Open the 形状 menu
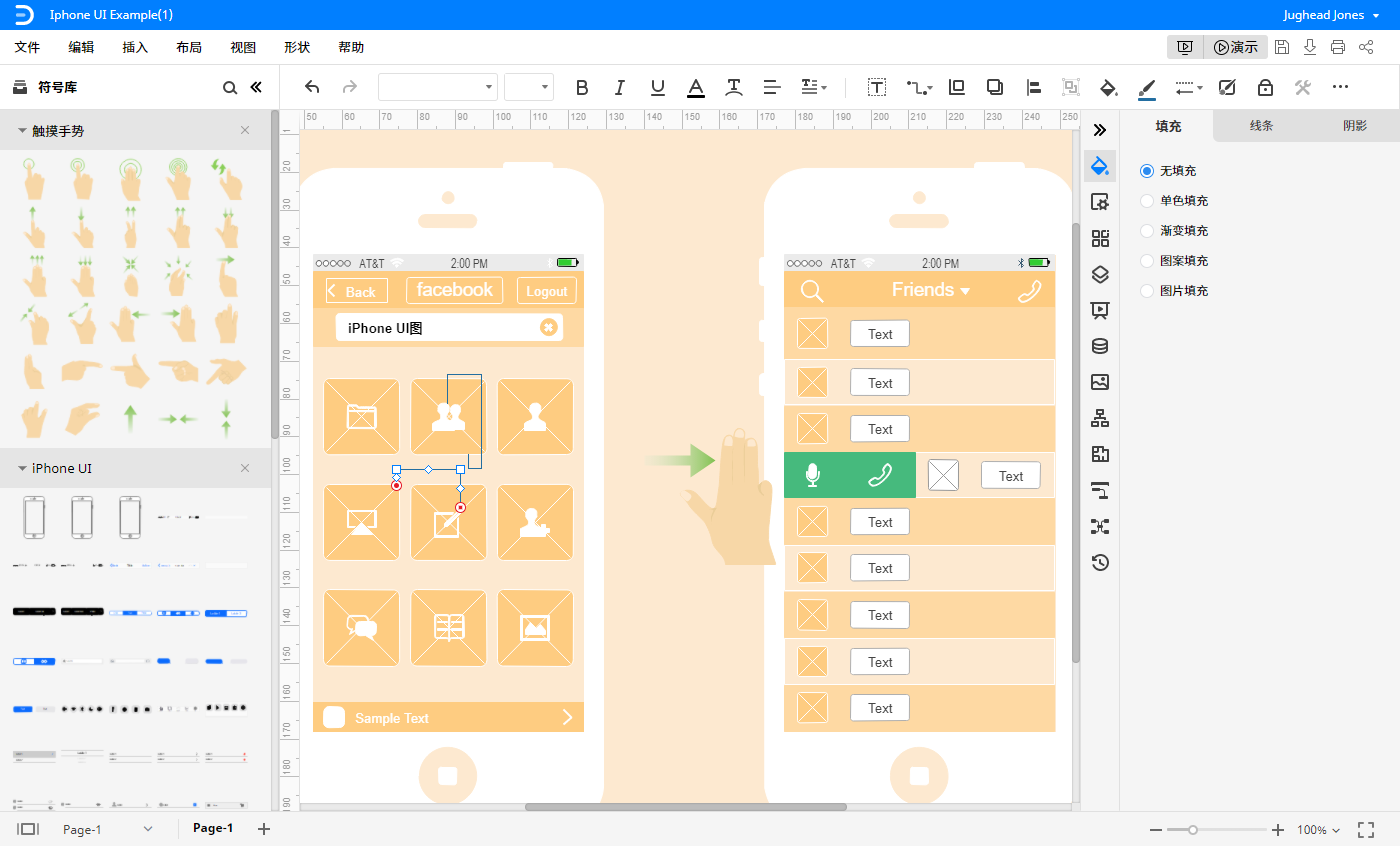The height and width of the screenshot is (846, 1400). click(297, 47)
